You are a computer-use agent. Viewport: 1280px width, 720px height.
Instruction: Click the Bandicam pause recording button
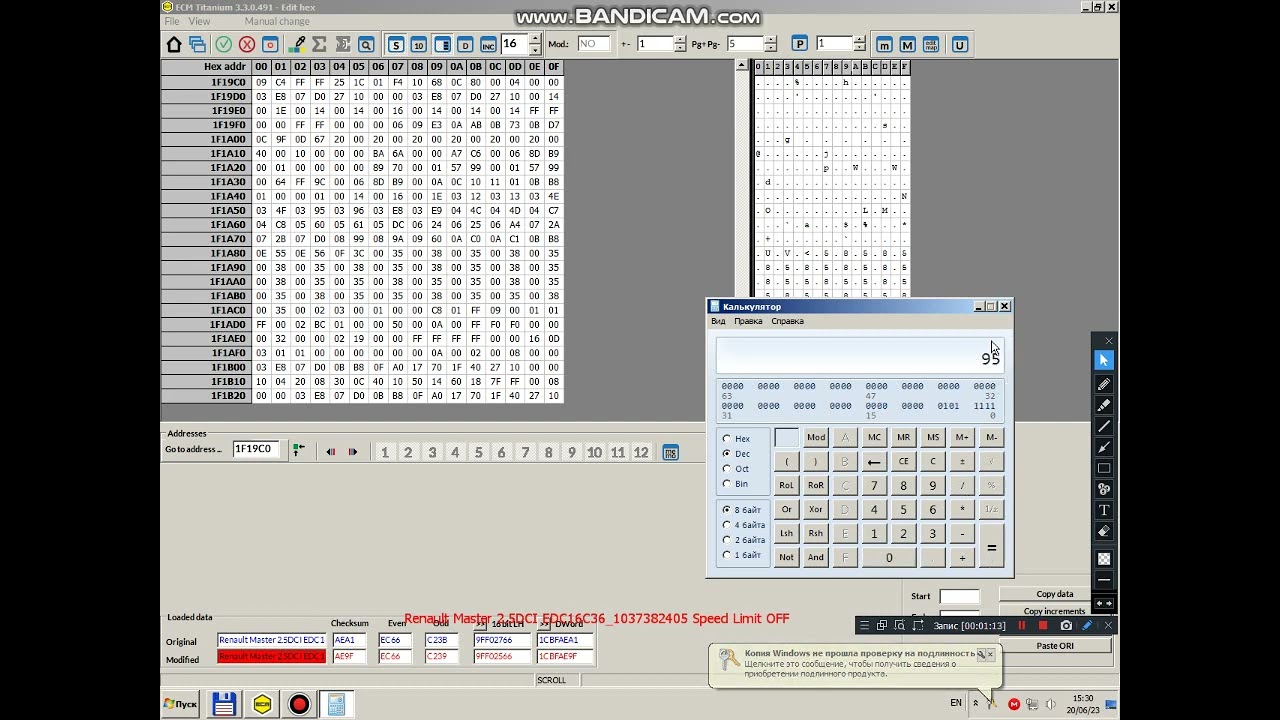[x=1022, y=626]
